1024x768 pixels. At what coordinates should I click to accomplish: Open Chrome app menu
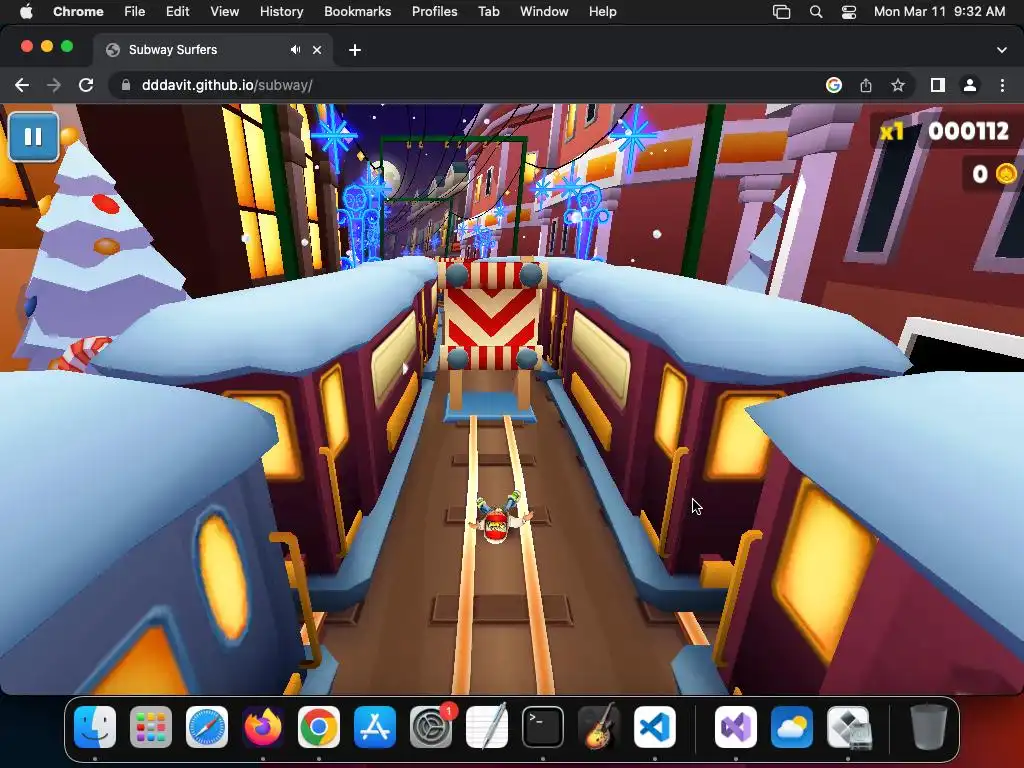coord(78,11)
